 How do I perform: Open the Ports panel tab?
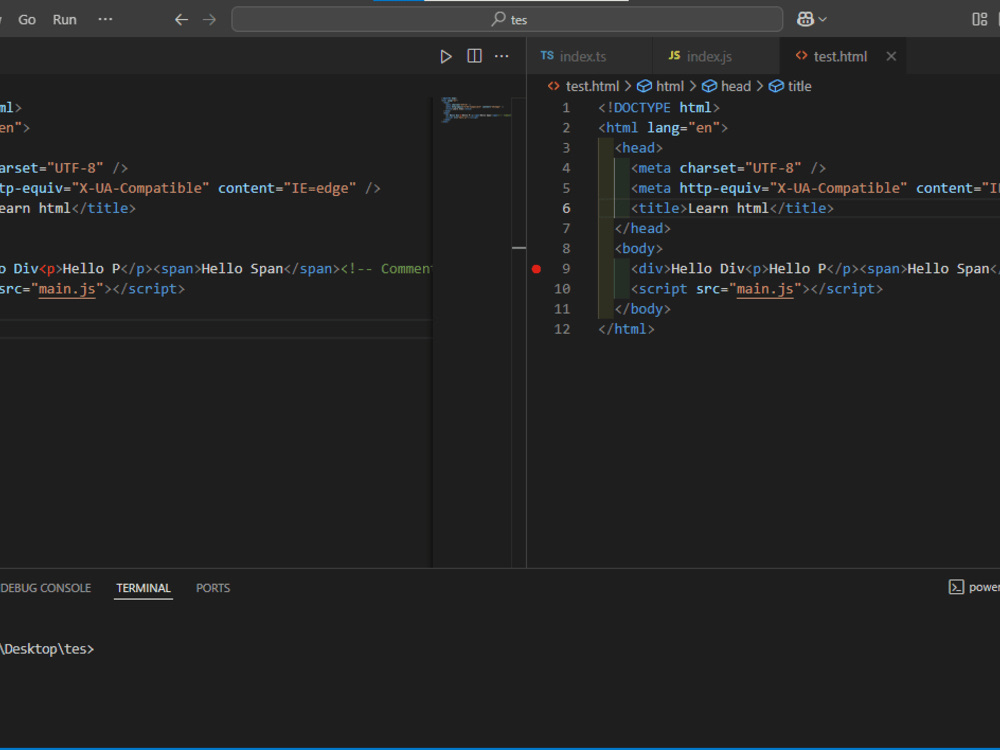pos(213,588)
